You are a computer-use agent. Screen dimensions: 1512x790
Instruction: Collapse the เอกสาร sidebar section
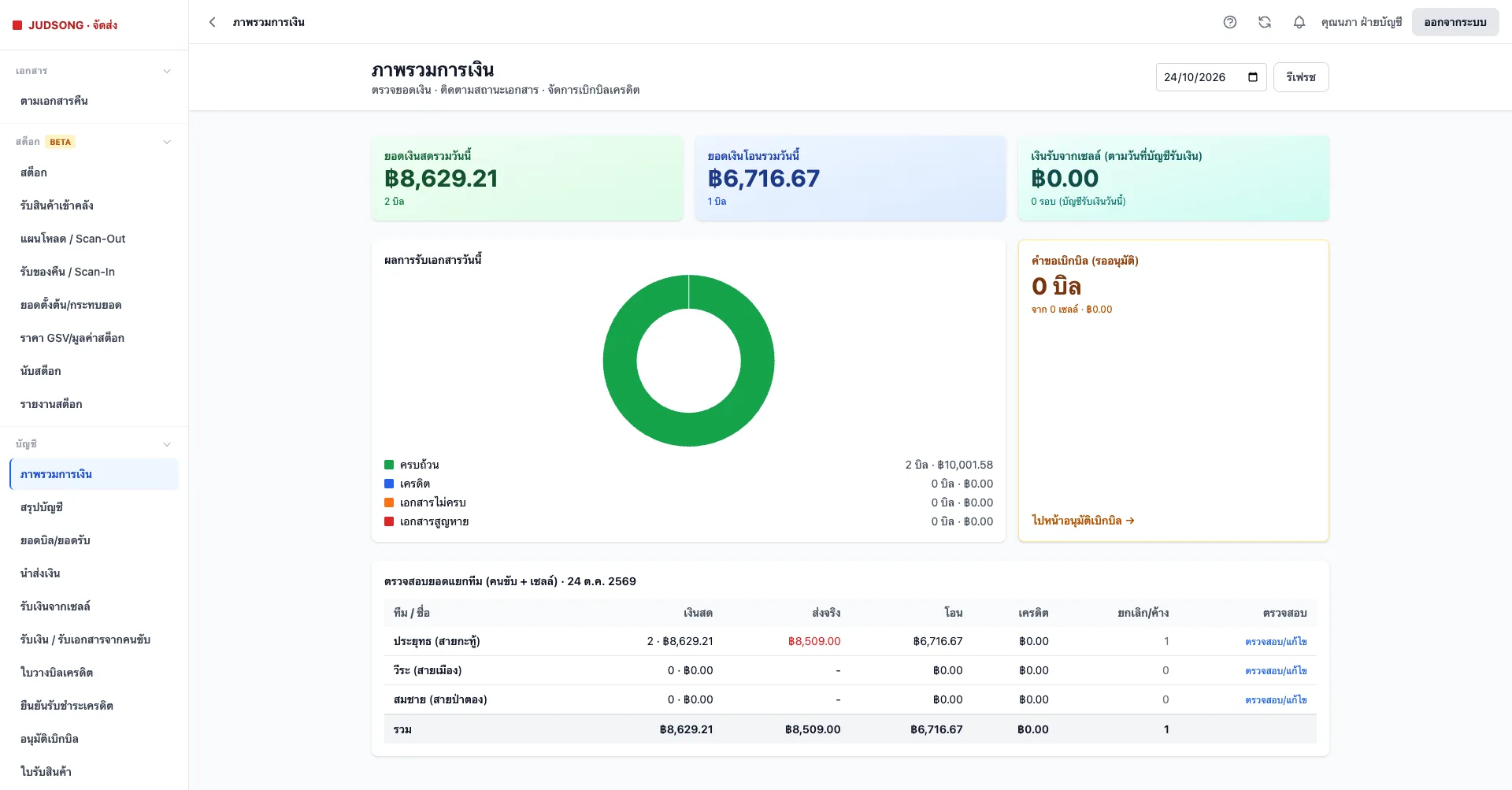click(167, 71)
